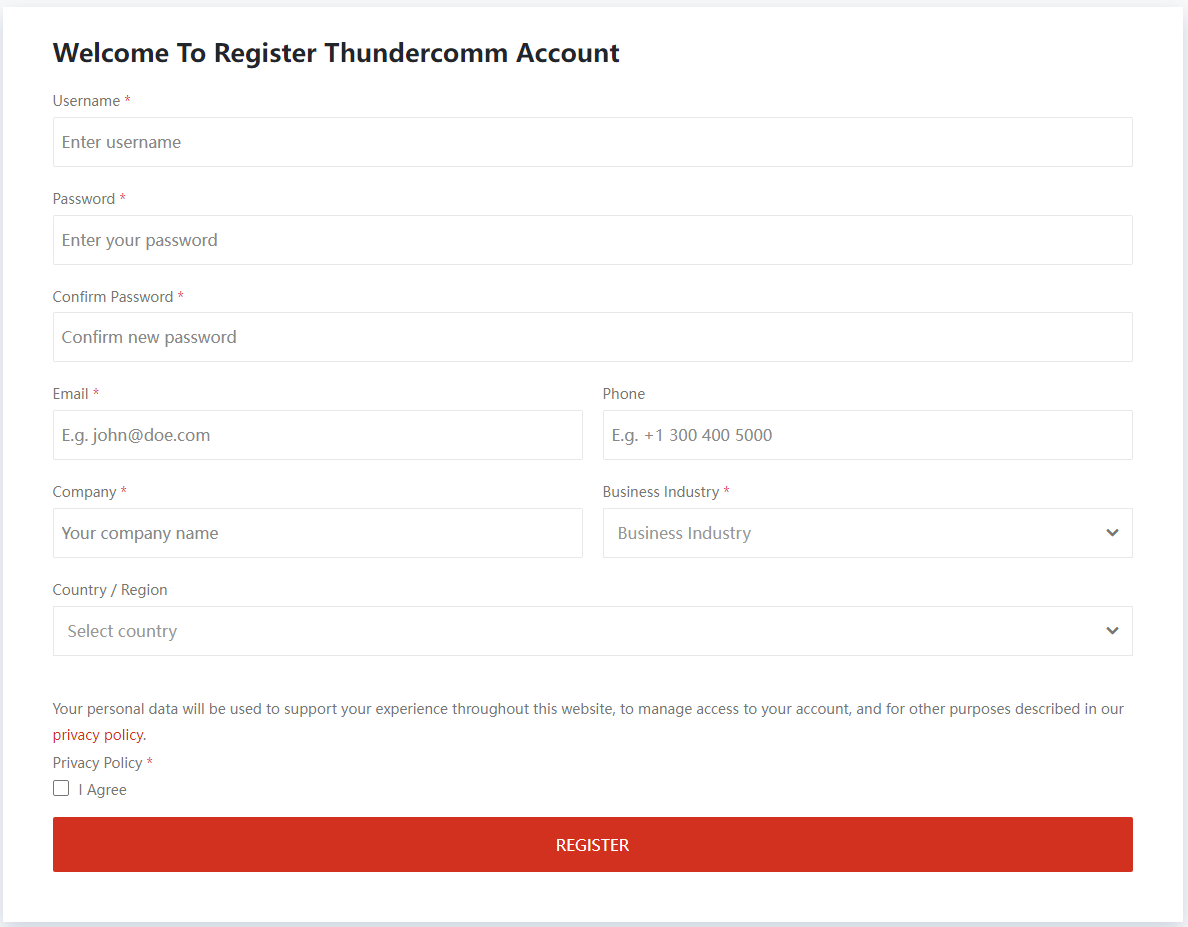Click the 'Username' field label
The height and width of the screenshot is (927, 1188).
point(86,101)
